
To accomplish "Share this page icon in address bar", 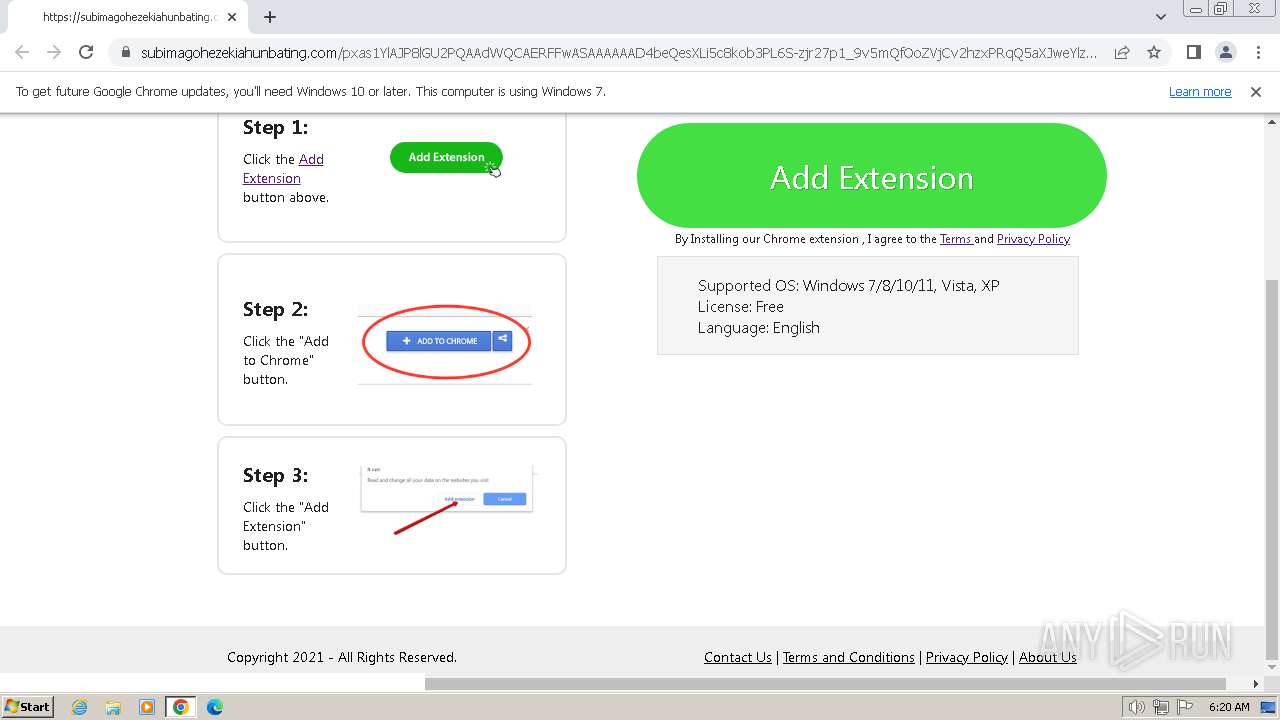I will pyautogui.click(x=1122, y=52).
